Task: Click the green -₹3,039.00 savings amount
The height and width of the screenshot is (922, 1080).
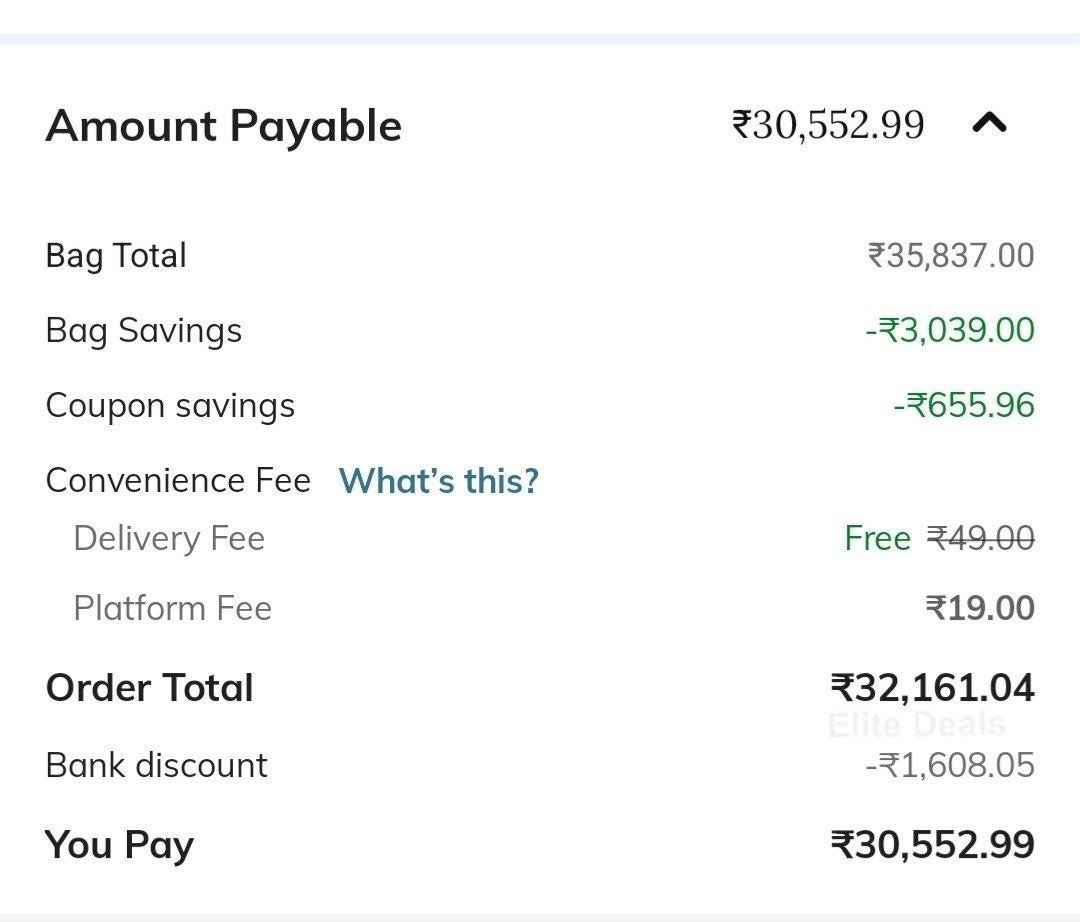Action: [949, 331]
